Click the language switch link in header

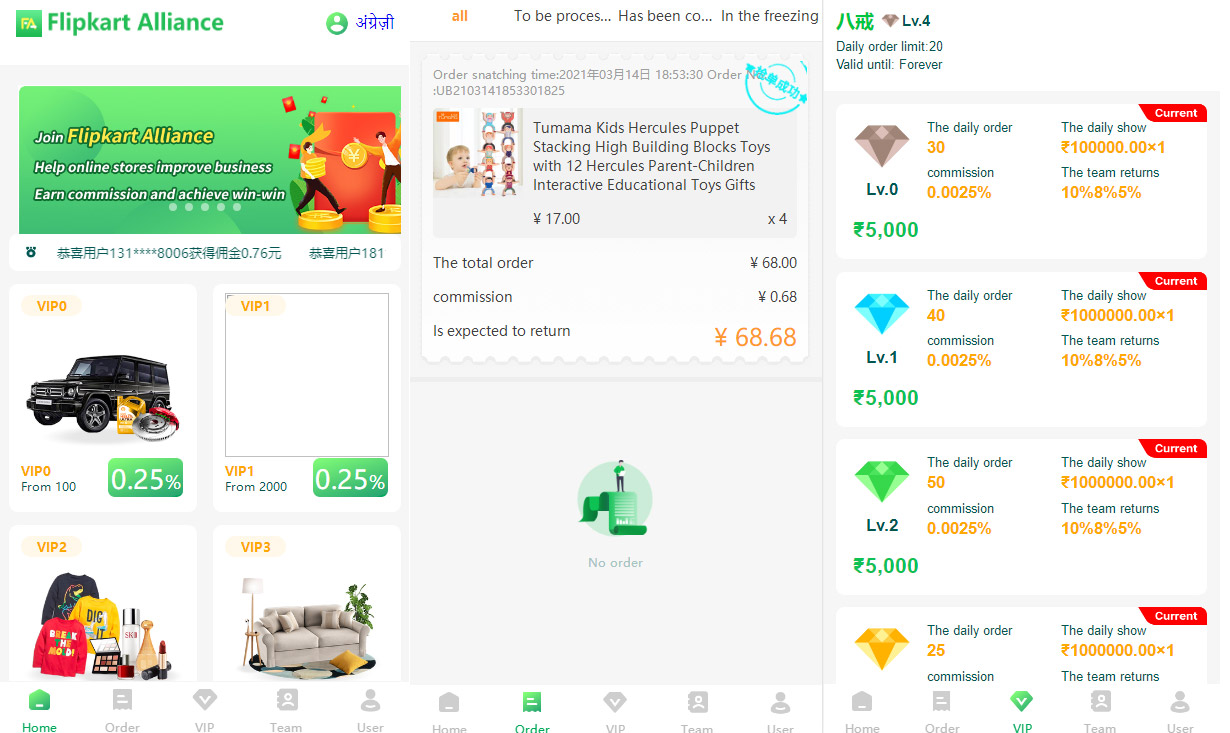pyautogui.click(x=375, y=23)
